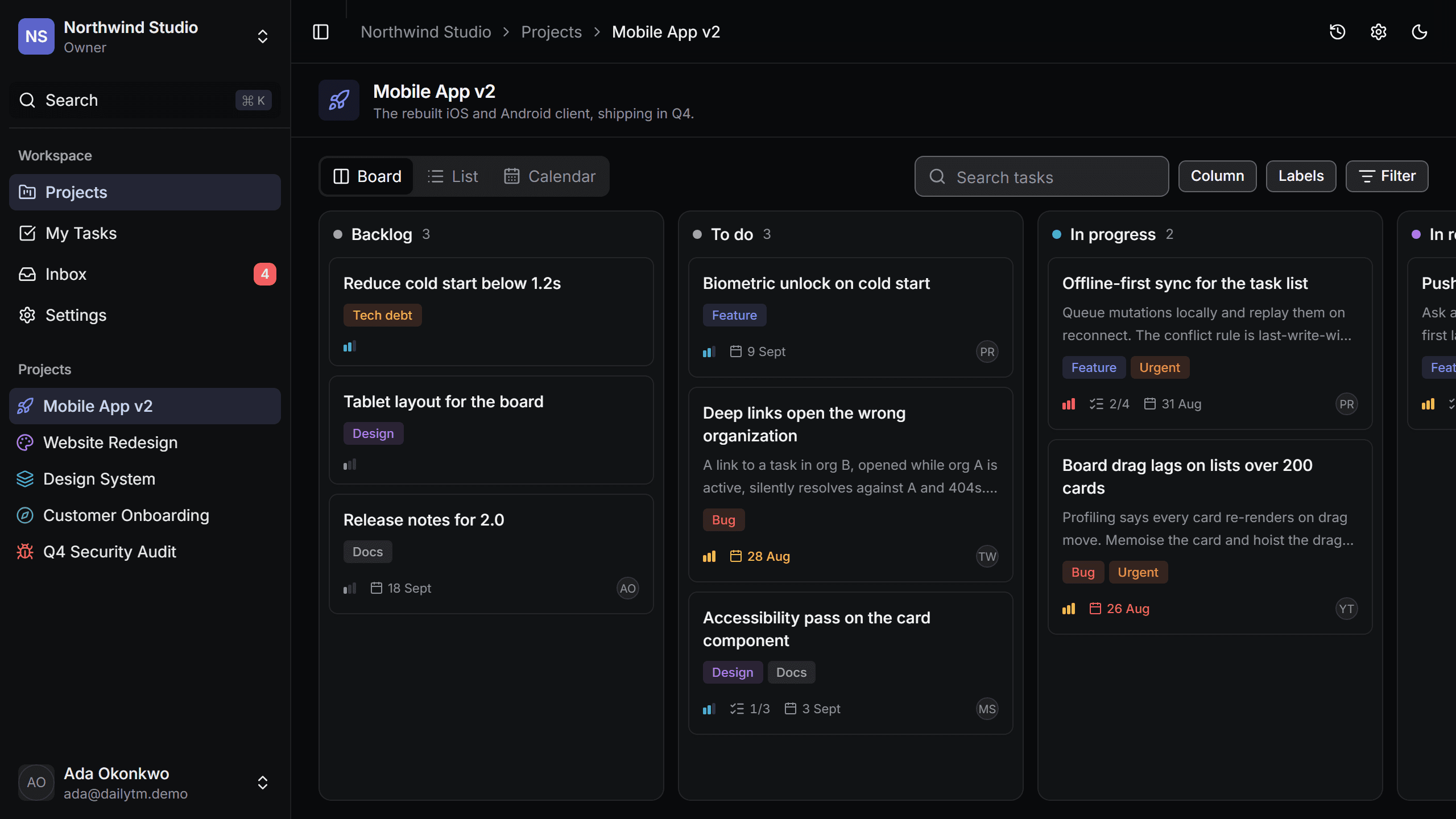The image size is (1456, 819).
Task: Click the 26 Aug due date on Board drag card
Action: click(1119, 609)
